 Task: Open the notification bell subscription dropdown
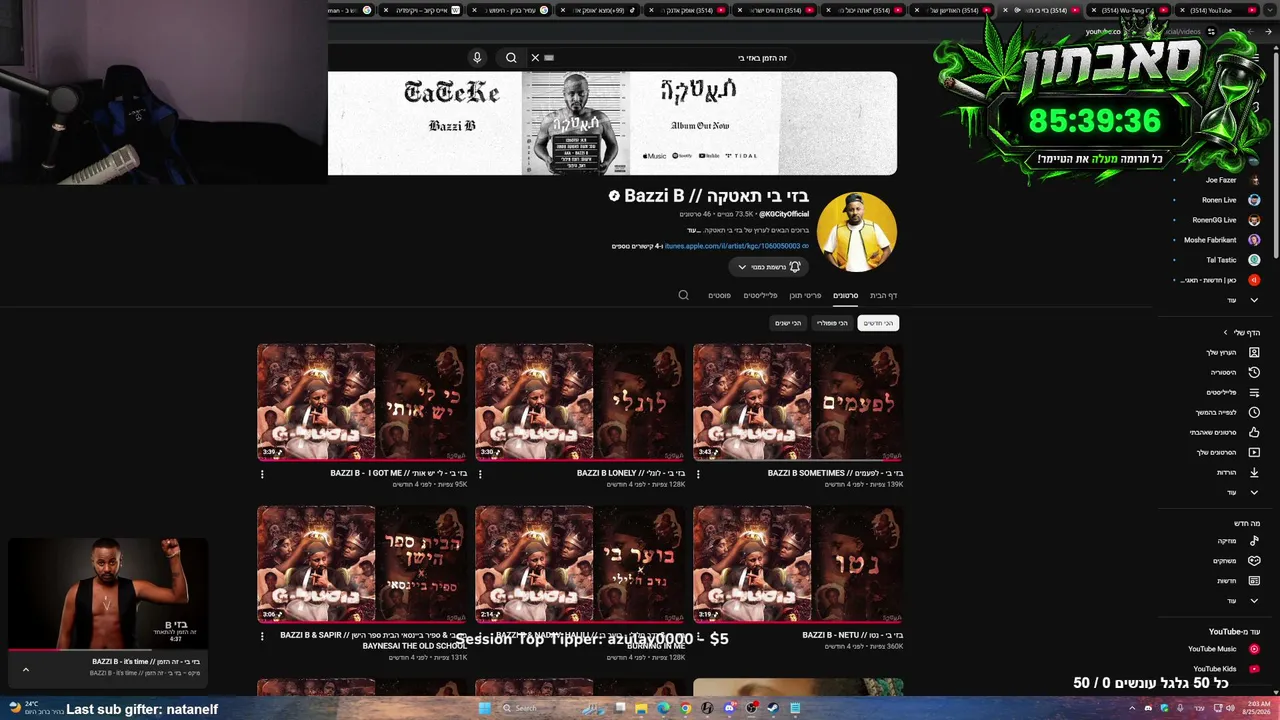point(768,267)
